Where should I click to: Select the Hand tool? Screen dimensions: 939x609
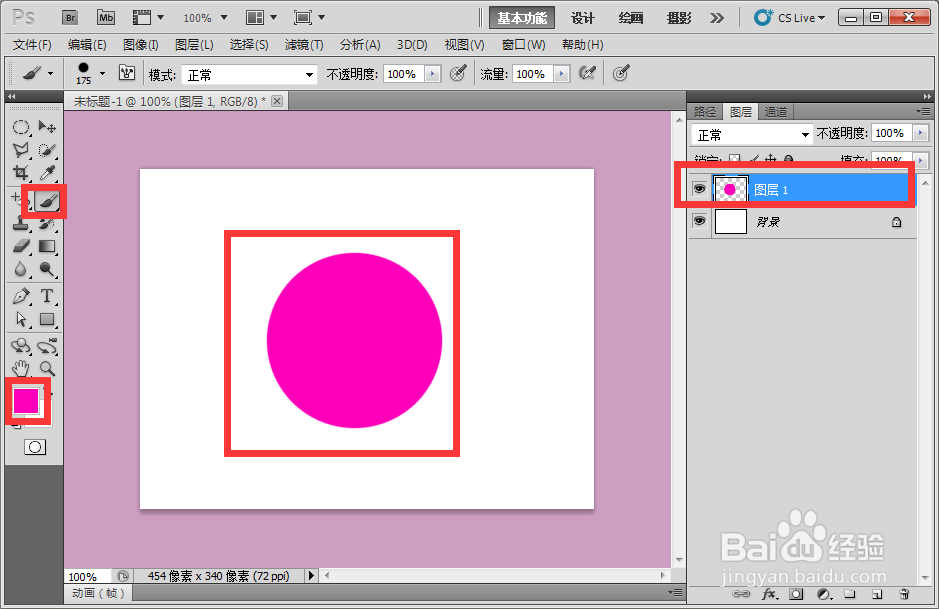click(21, 368)
